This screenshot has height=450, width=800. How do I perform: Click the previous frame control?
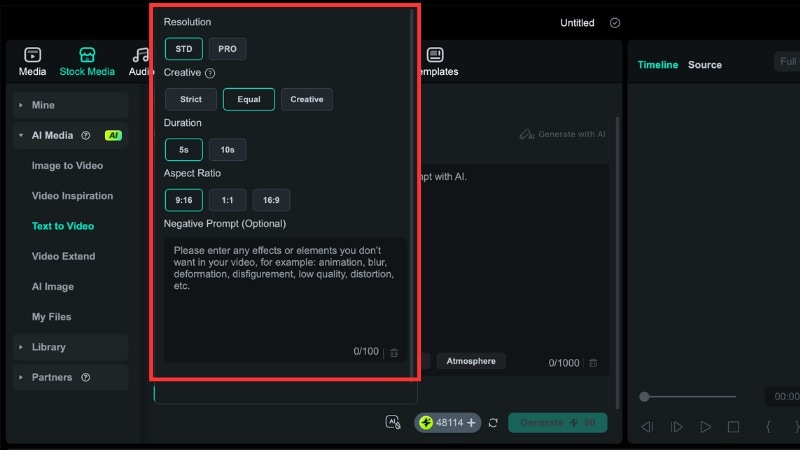[647, 427]
